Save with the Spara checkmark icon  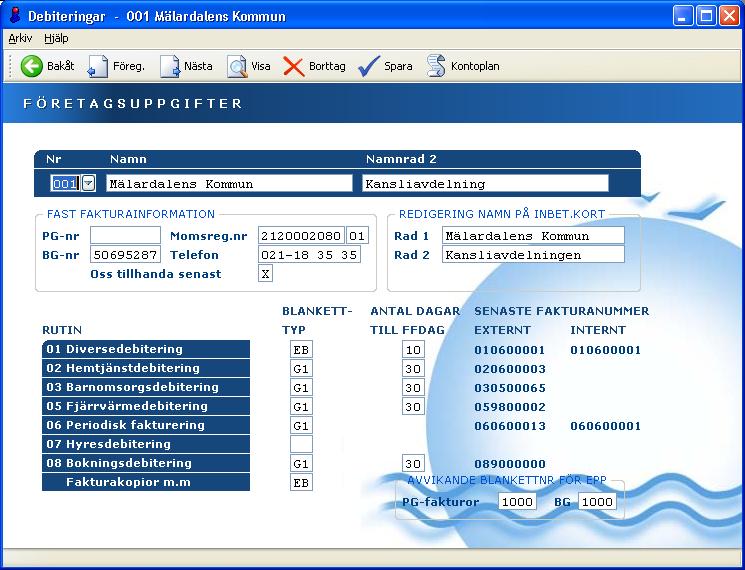[x=369, y=66]
